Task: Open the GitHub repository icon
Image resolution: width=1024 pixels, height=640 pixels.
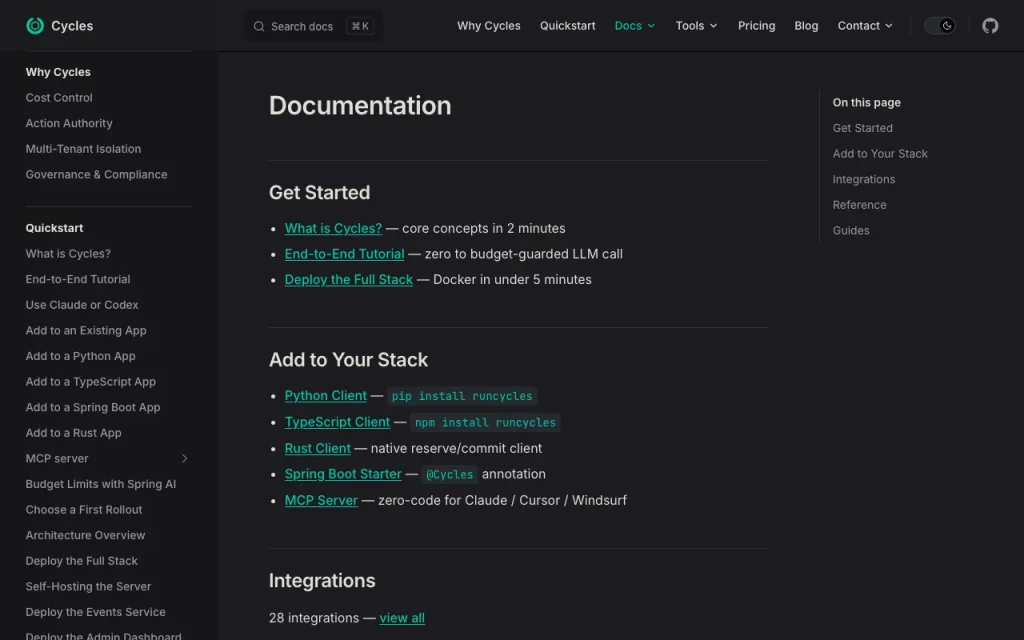Action: [x=990, y=25]
